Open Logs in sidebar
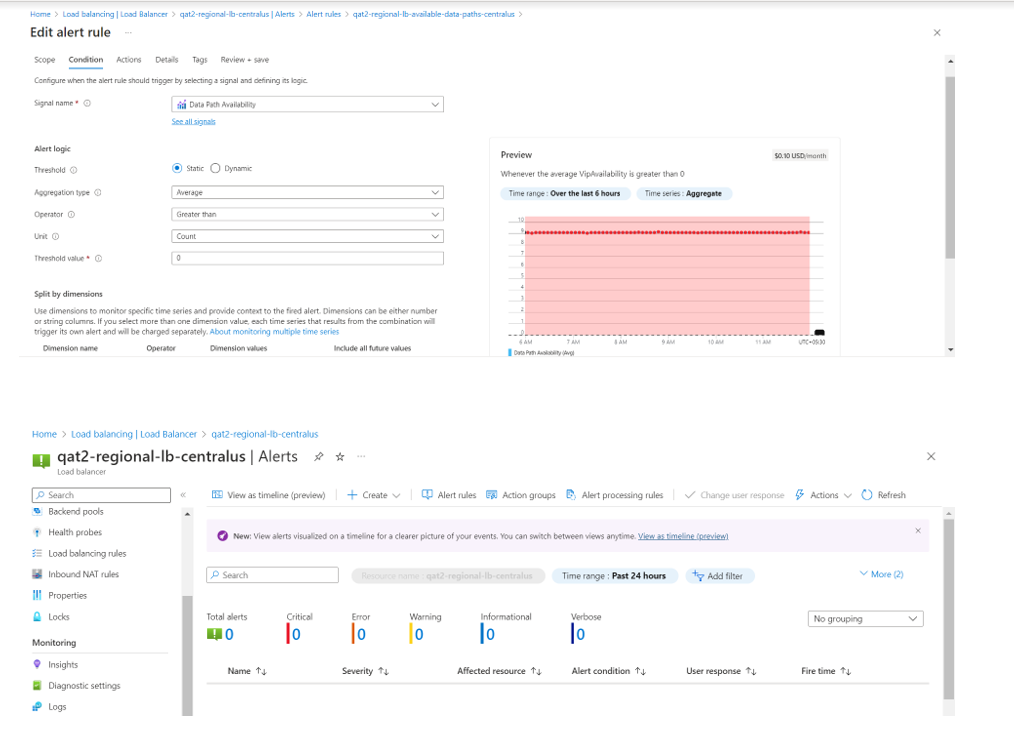 tap(57, 707)
